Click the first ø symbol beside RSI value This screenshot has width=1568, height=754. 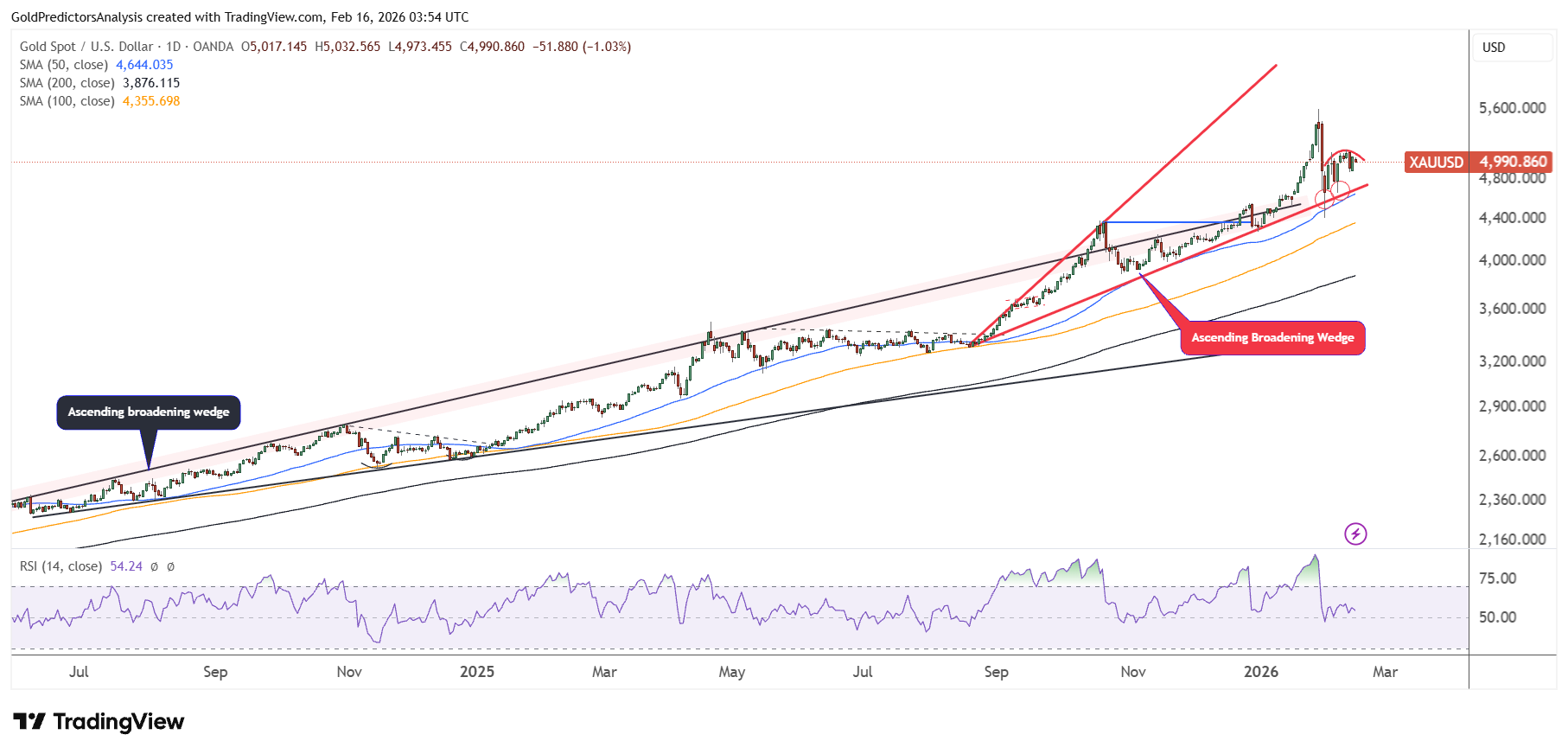click(x=154, y=566)
